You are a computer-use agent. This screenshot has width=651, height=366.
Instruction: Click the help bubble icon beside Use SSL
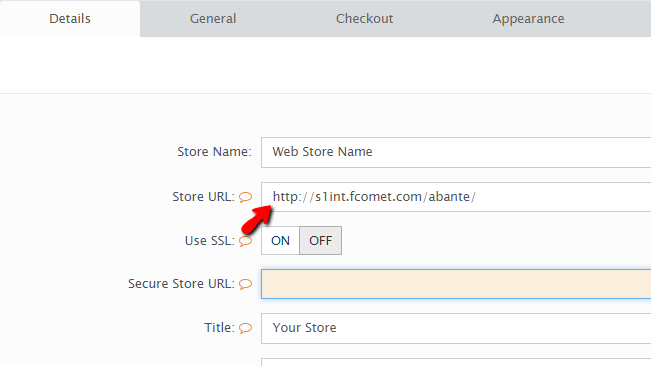(x=245, y=241)
